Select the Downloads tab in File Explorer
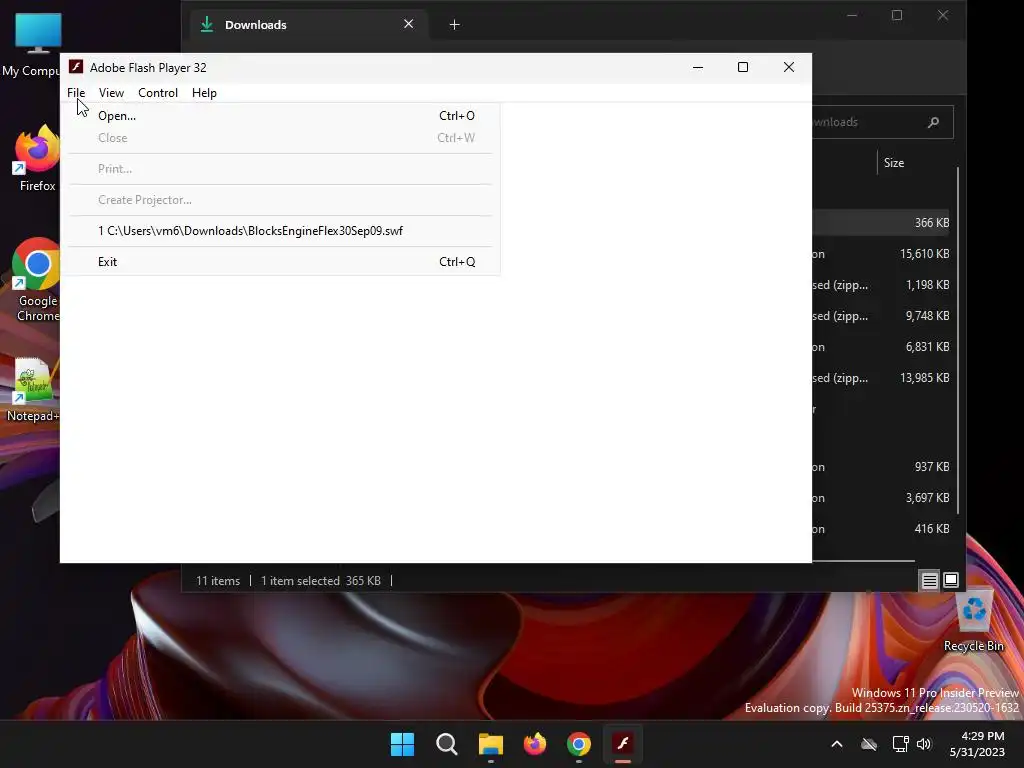Viewport: 1024px width, 768px height. [309, 25]
